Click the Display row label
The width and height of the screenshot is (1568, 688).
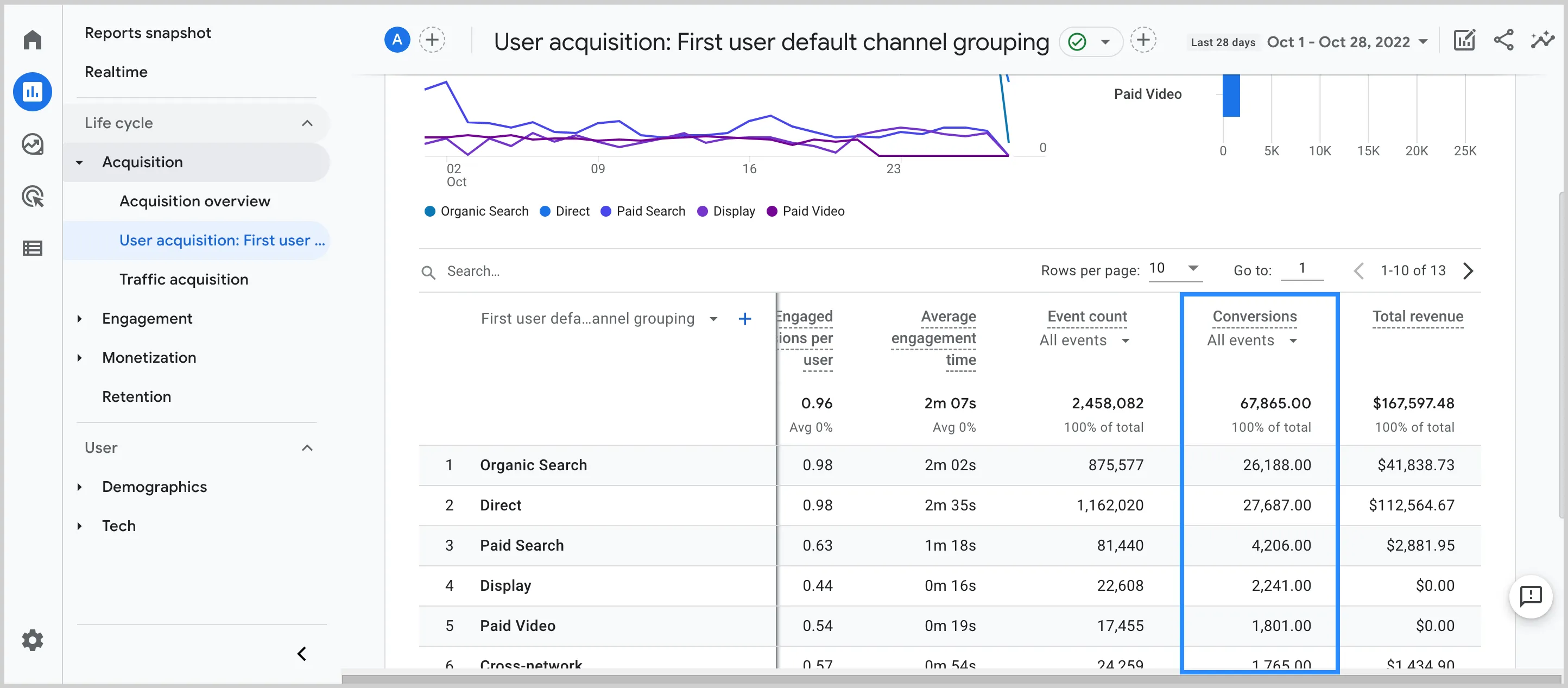click(x=505, y=586)
